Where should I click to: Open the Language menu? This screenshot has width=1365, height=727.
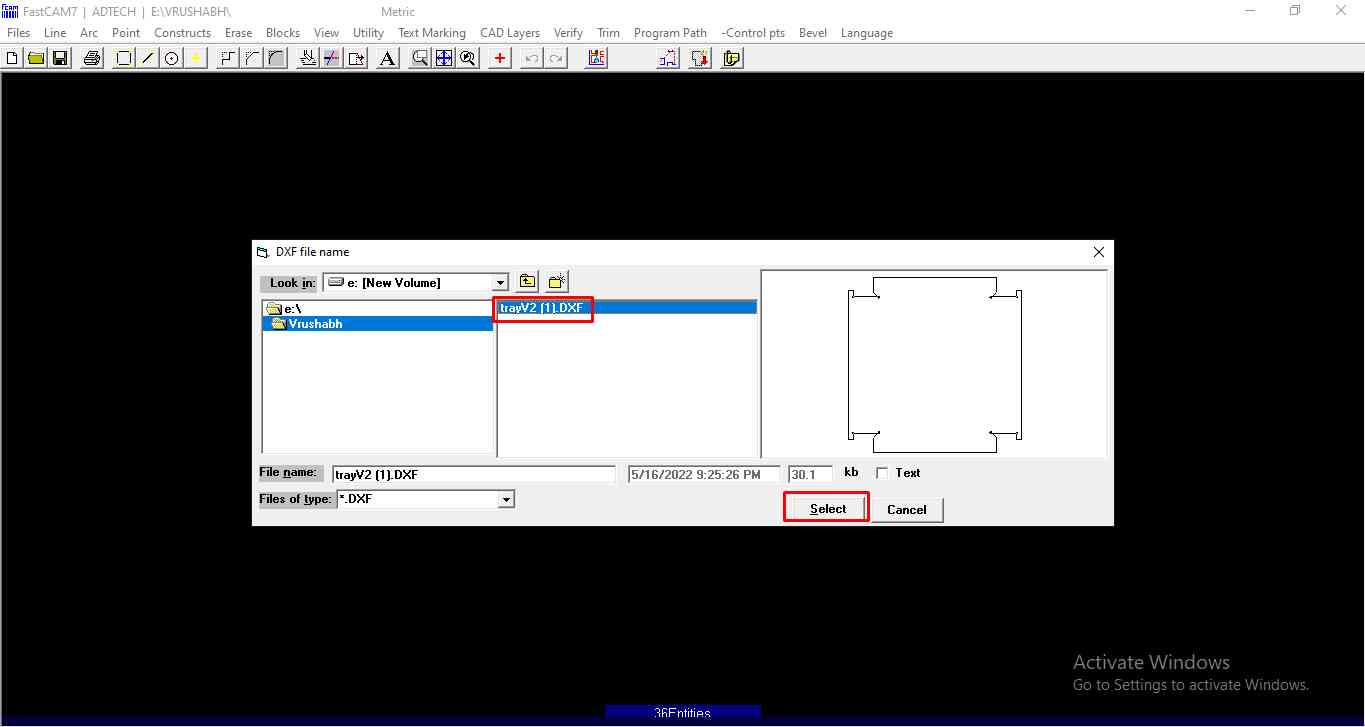867,33
